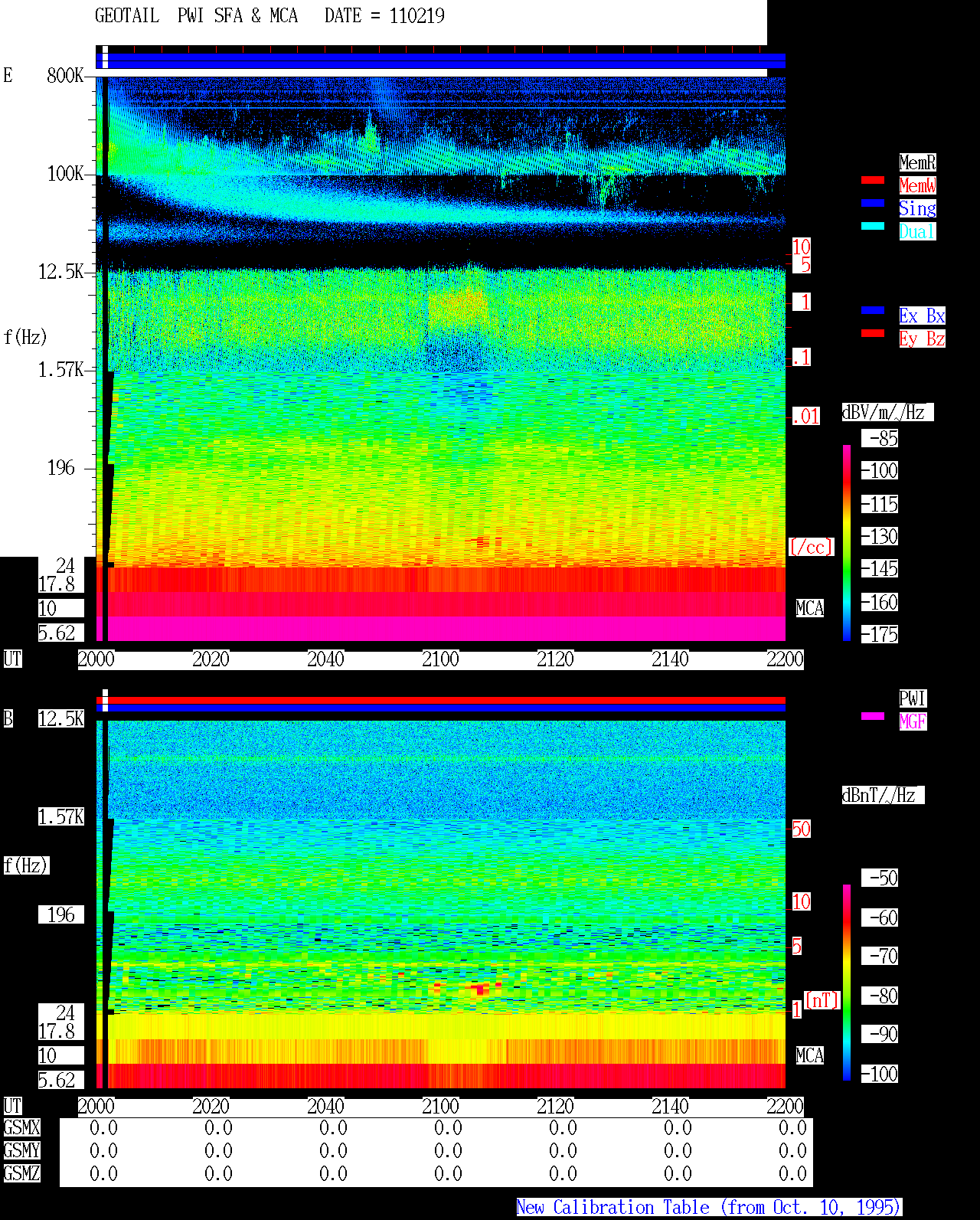Click the 'New Calibration Table (from Oct. 10, 1995)' link

coord(709,1207)
